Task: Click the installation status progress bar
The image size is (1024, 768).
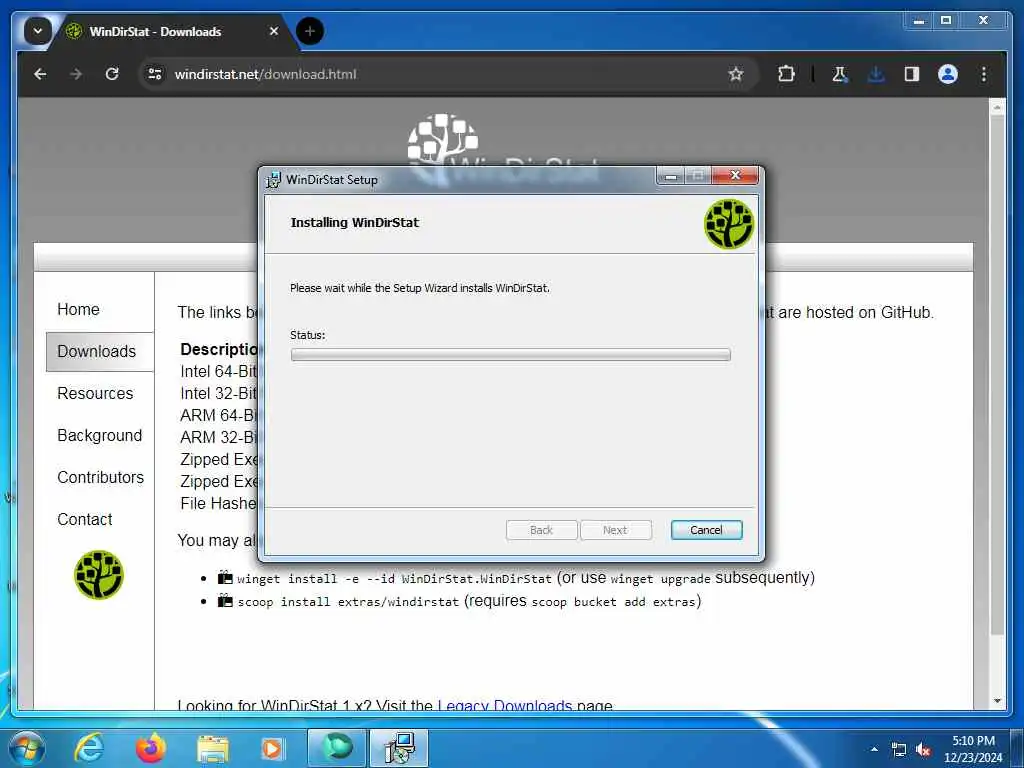Action: click(510, 355)
